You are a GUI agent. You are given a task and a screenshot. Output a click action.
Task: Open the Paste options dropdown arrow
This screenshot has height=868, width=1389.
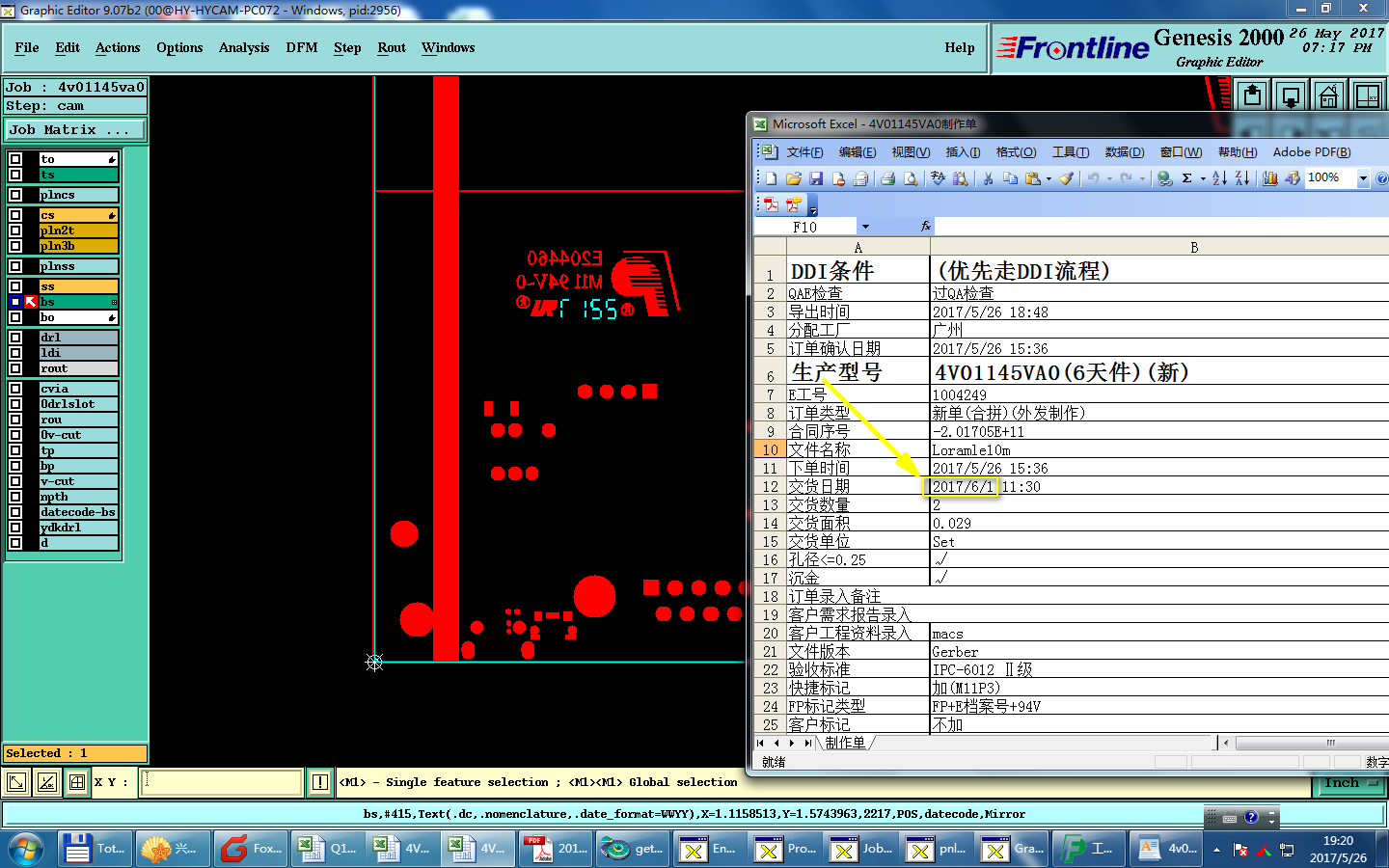click(1049, 178)
